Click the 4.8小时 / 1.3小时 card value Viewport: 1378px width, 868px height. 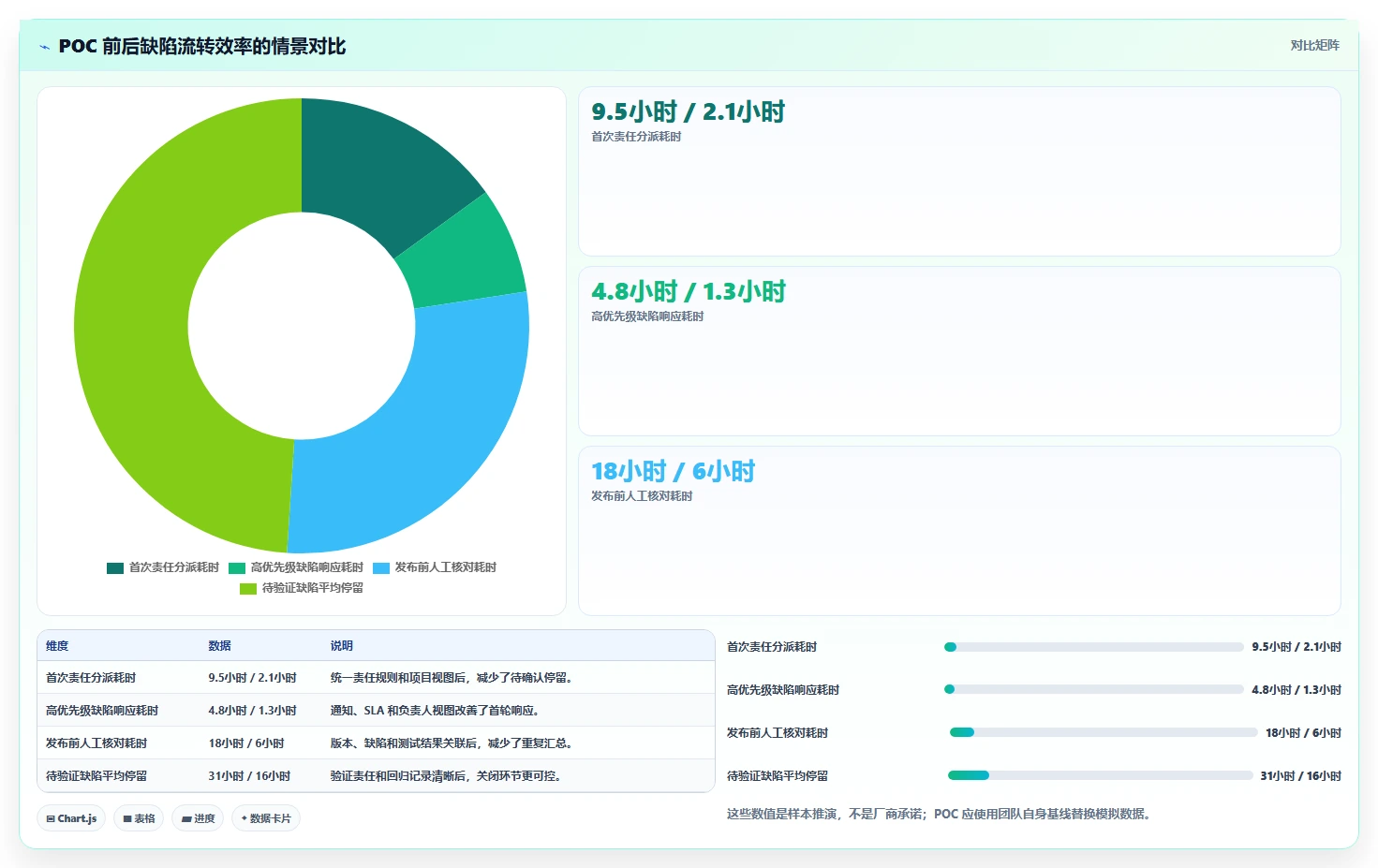(689, 291)
